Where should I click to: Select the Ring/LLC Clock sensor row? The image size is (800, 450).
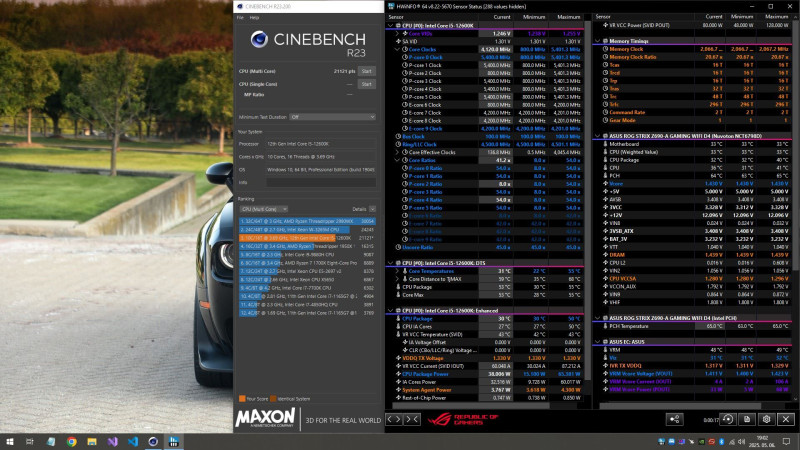click(x=485, y=144)
